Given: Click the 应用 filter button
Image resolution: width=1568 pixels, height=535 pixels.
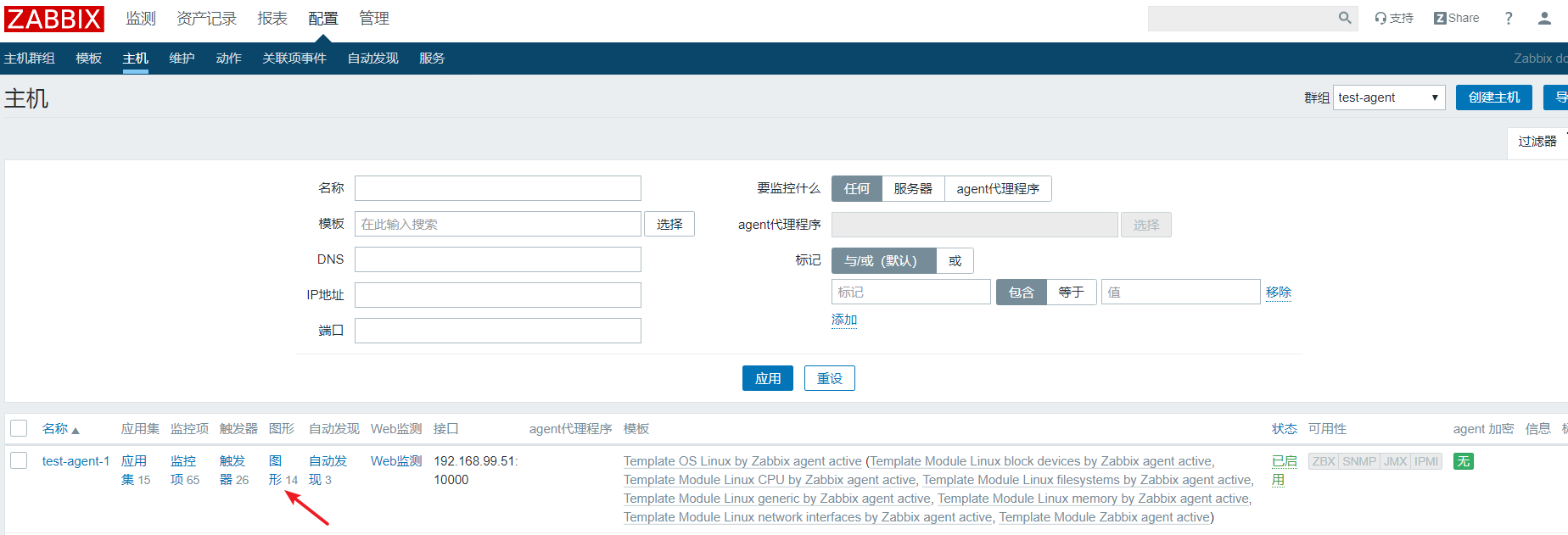Looking at the screenshot, I should (768, 378).
